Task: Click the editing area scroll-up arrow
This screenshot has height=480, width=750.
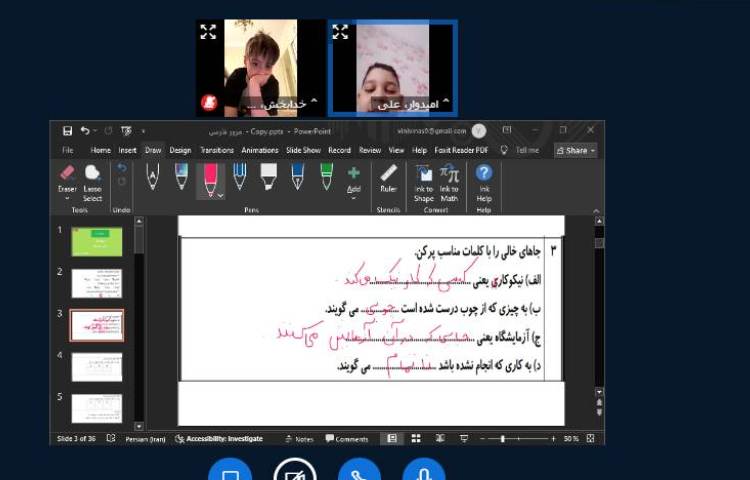Action: click(x=599, y=221)
